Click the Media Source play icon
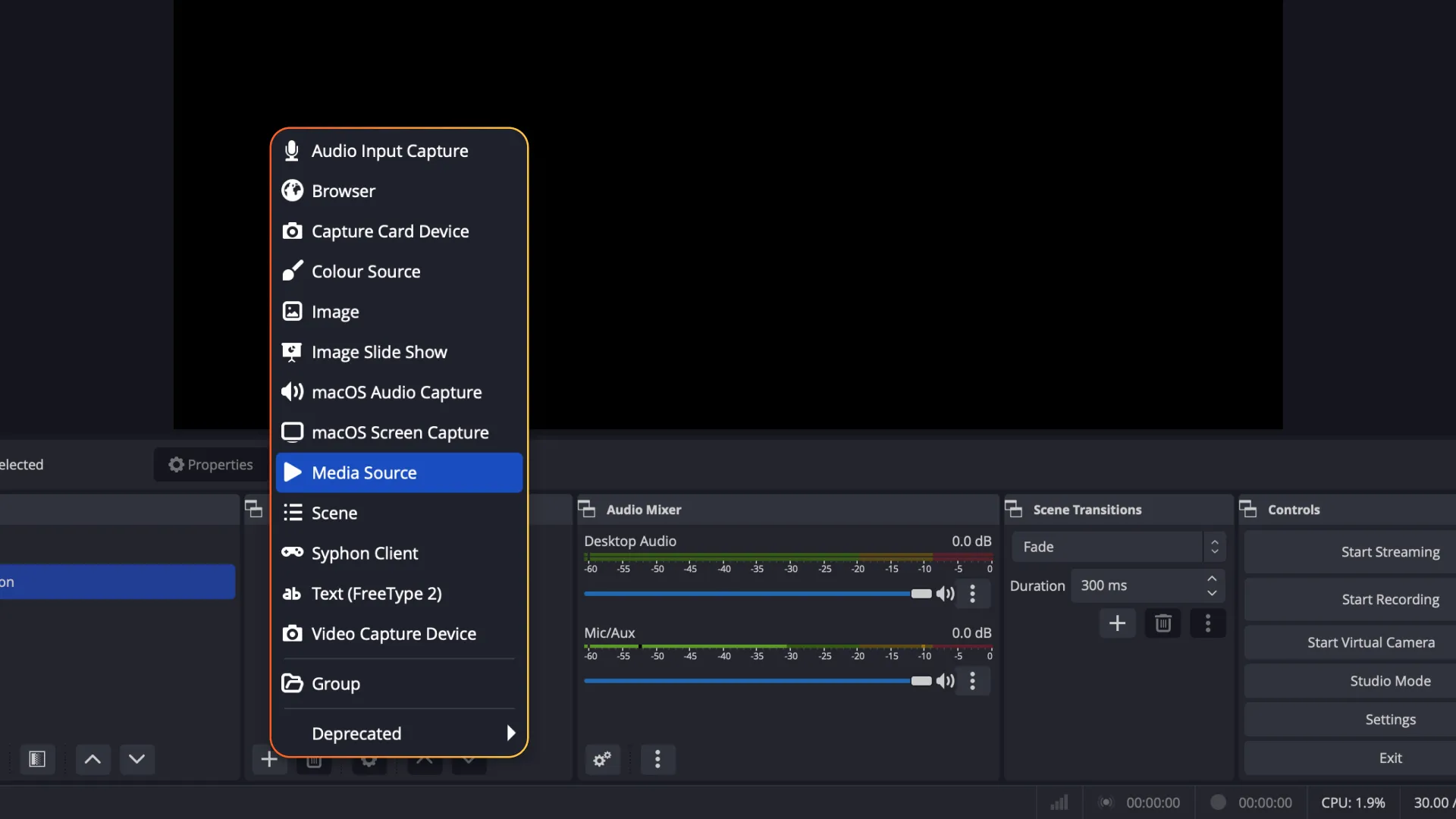This screenshot has width=1456, height=819. 292,472
